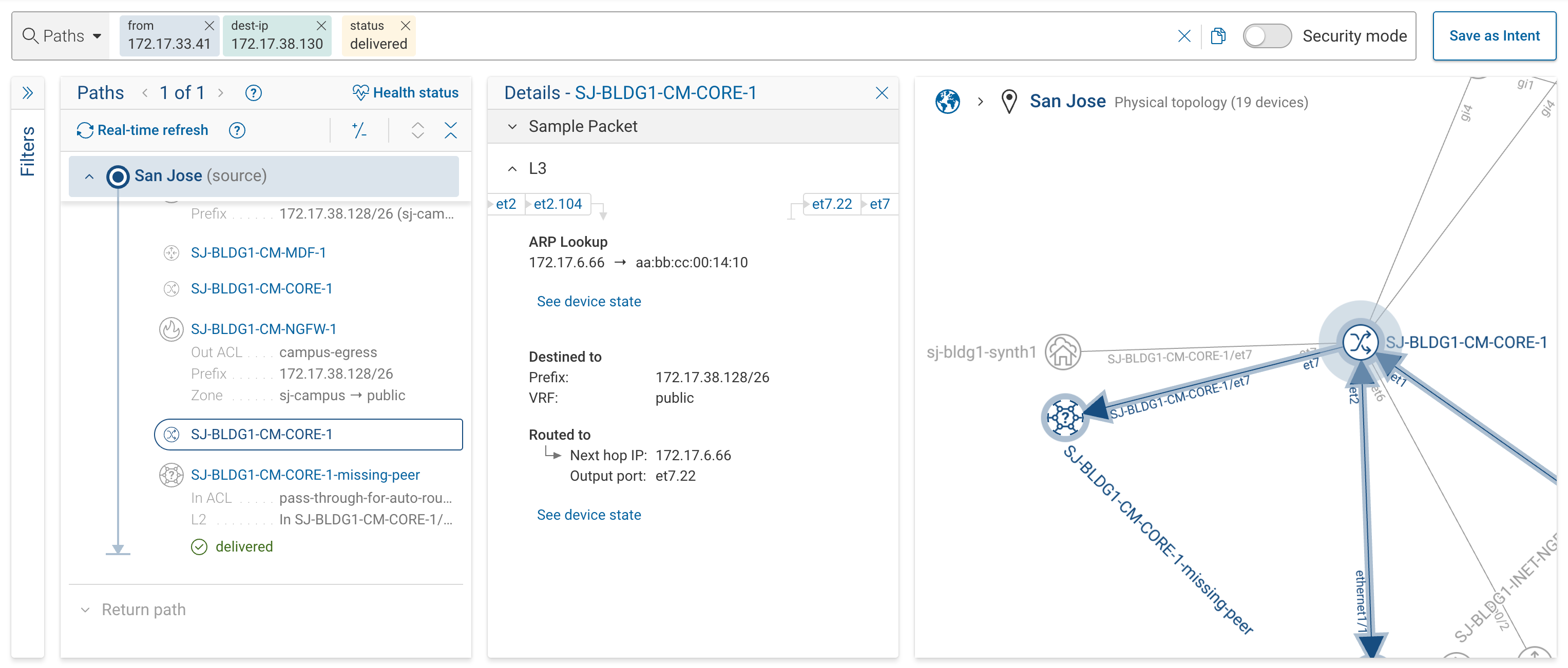Click Save as Intent button
This screenshot has height=668, width=1568.
click(x=1494, y=36)
